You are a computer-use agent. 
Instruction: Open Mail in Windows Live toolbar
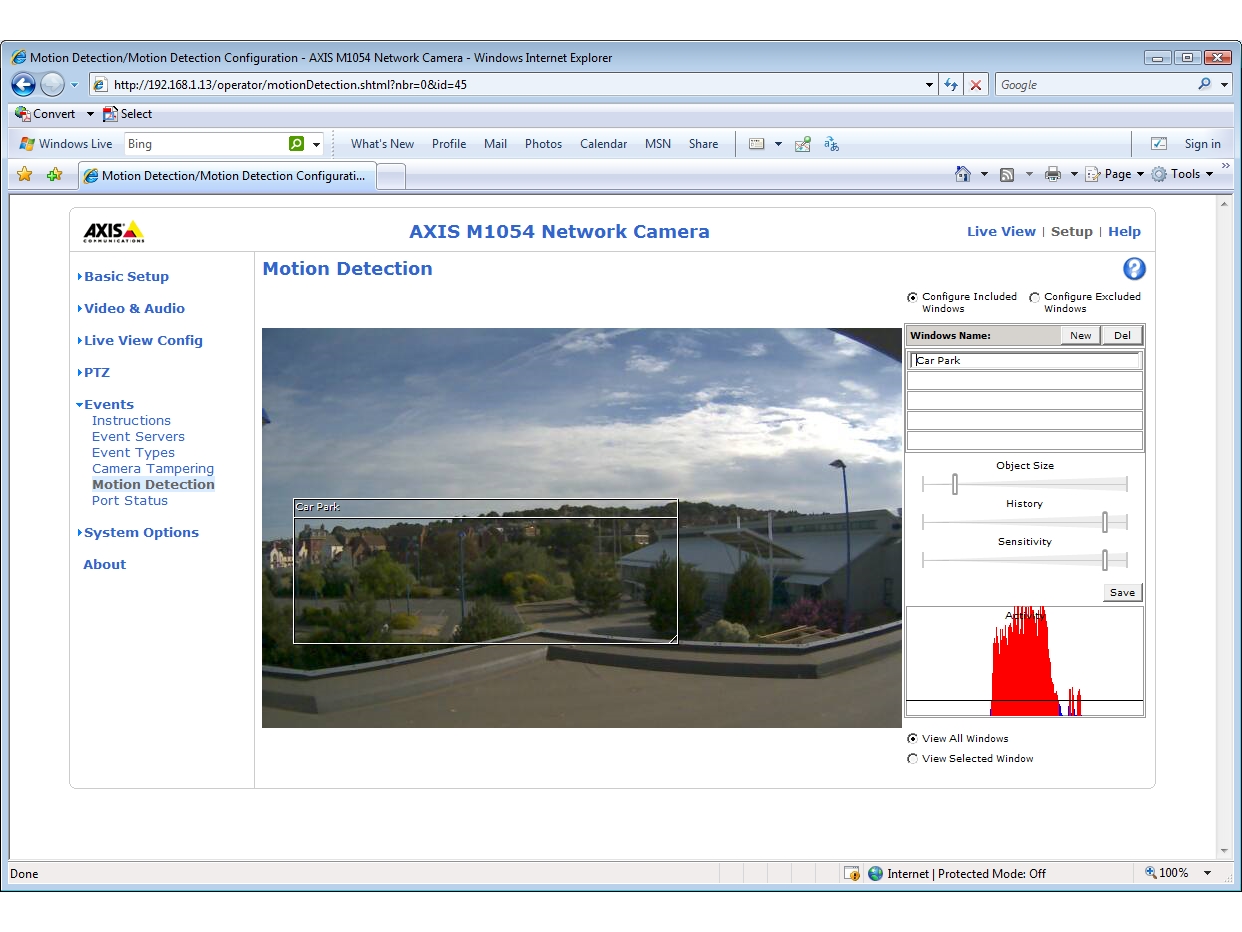495,144
